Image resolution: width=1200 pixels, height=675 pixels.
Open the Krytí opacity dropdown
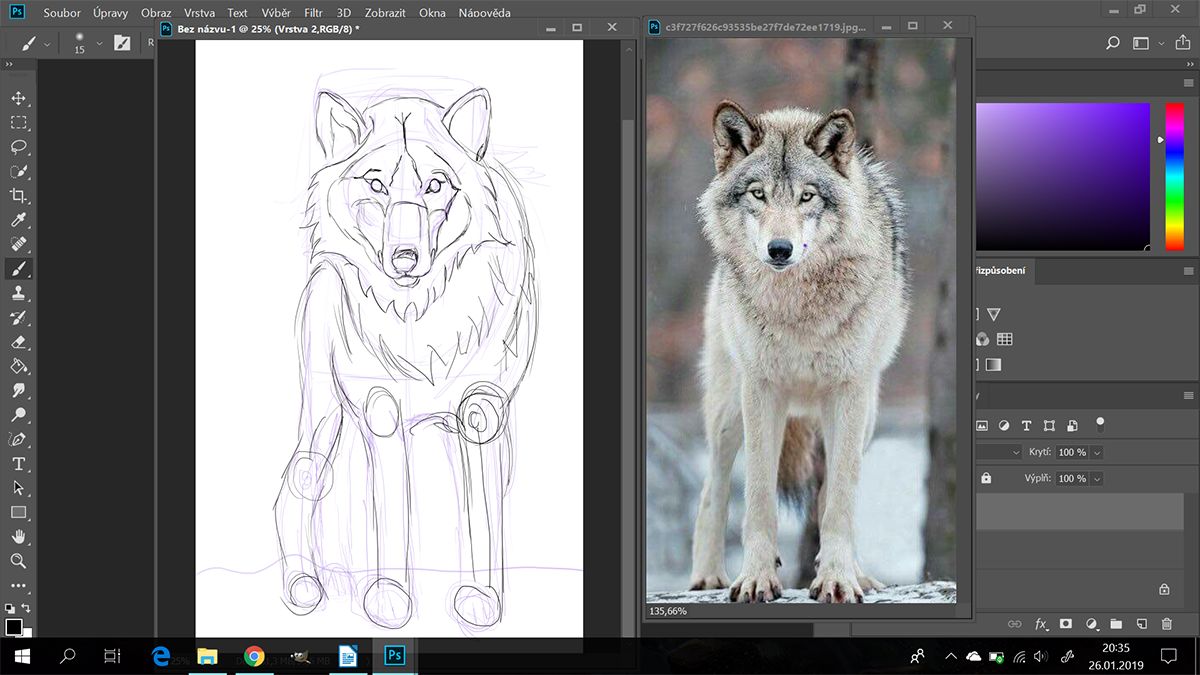tap(1098, 451)
